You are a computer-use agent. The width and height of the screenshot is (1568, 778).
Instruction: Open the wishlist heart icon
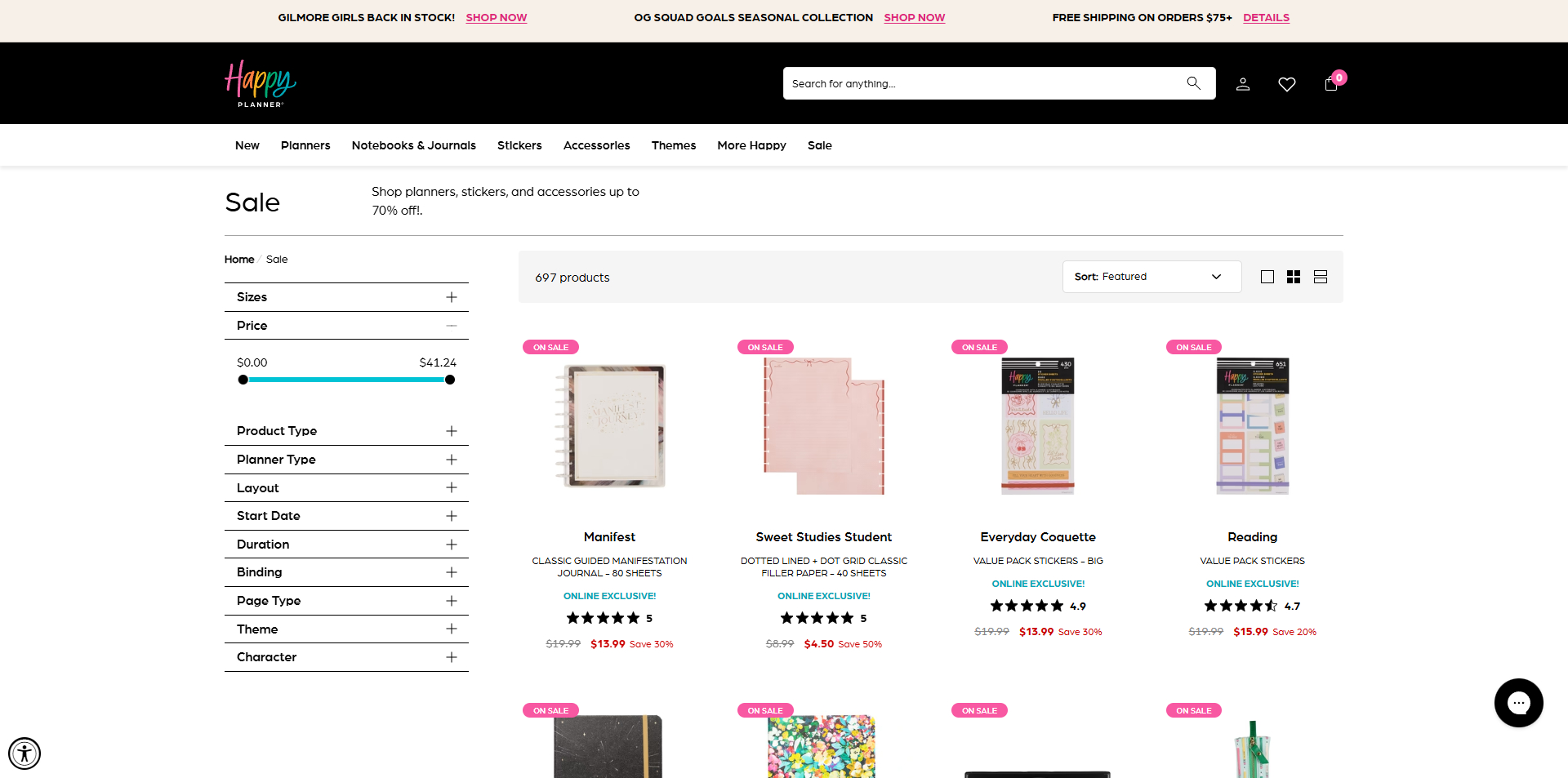click(1286, 83)
